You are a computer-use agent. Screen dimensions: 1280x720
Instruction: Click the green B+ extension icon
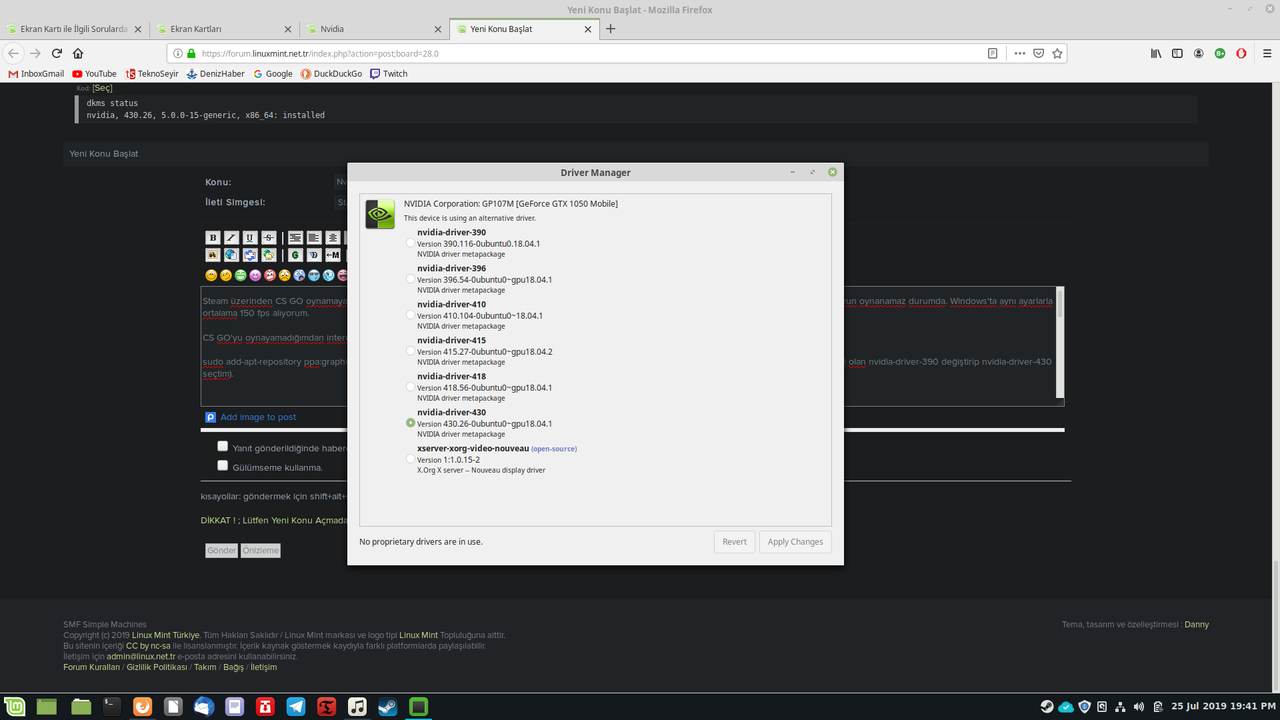[x=1220, y=53]
